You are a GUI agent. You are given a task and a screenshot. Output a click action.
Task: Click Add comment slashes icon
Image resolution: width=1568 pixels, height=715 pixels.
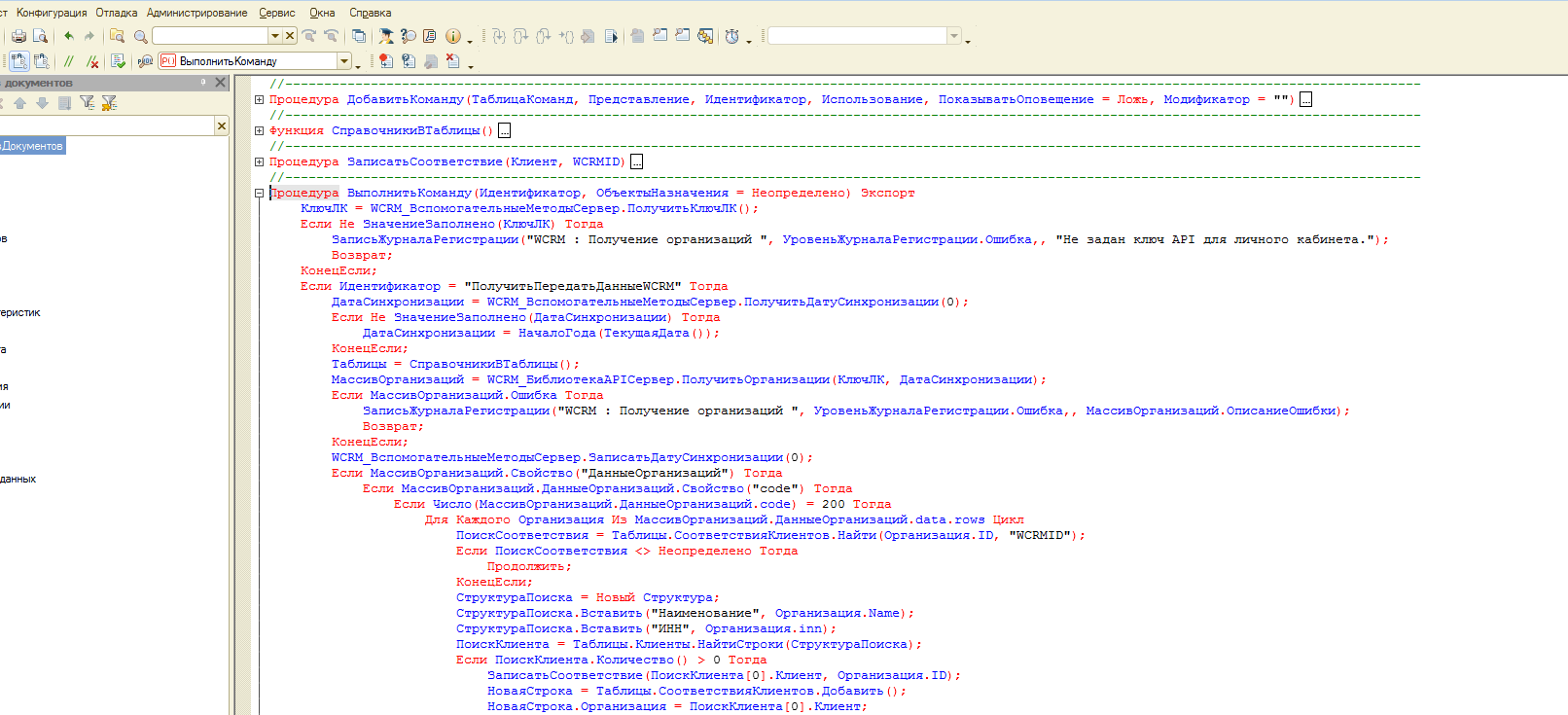(68, 60)
